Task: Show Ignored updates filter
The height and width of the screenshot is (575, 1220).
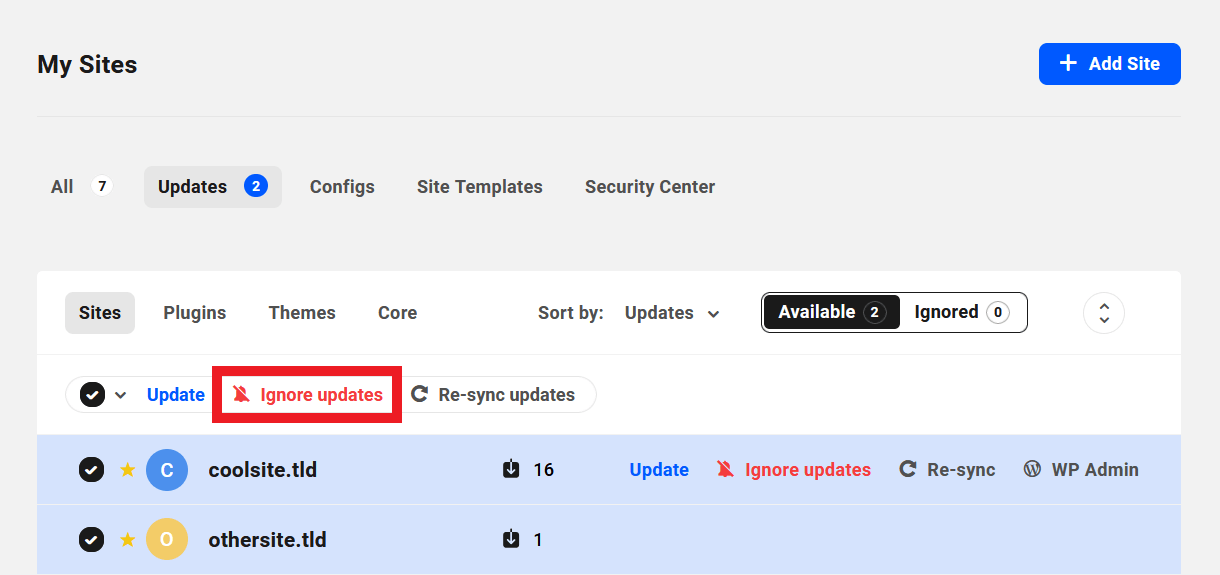Action: tap(962, 312)
